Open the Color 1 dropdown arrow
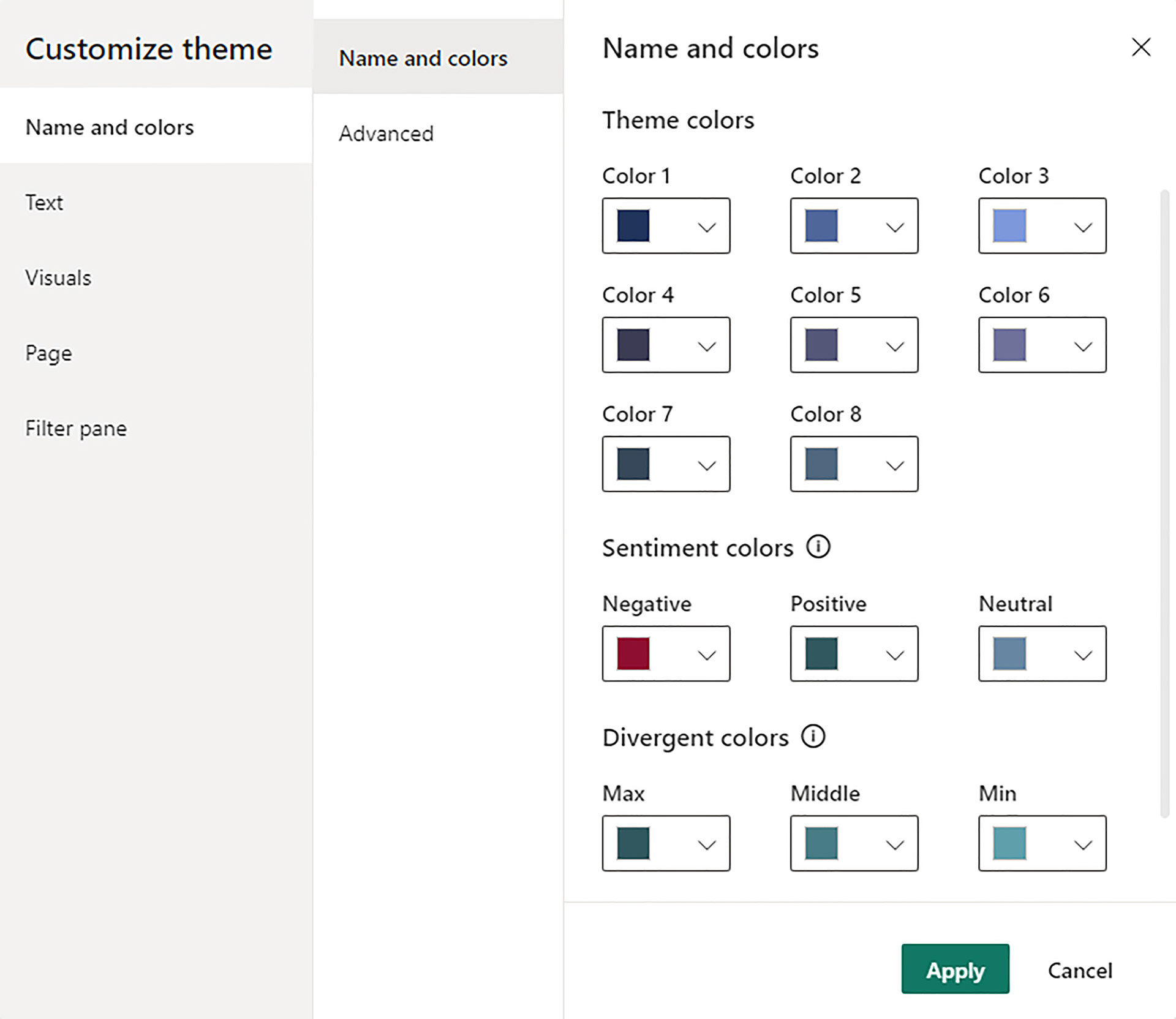 (x=707, y=227)
